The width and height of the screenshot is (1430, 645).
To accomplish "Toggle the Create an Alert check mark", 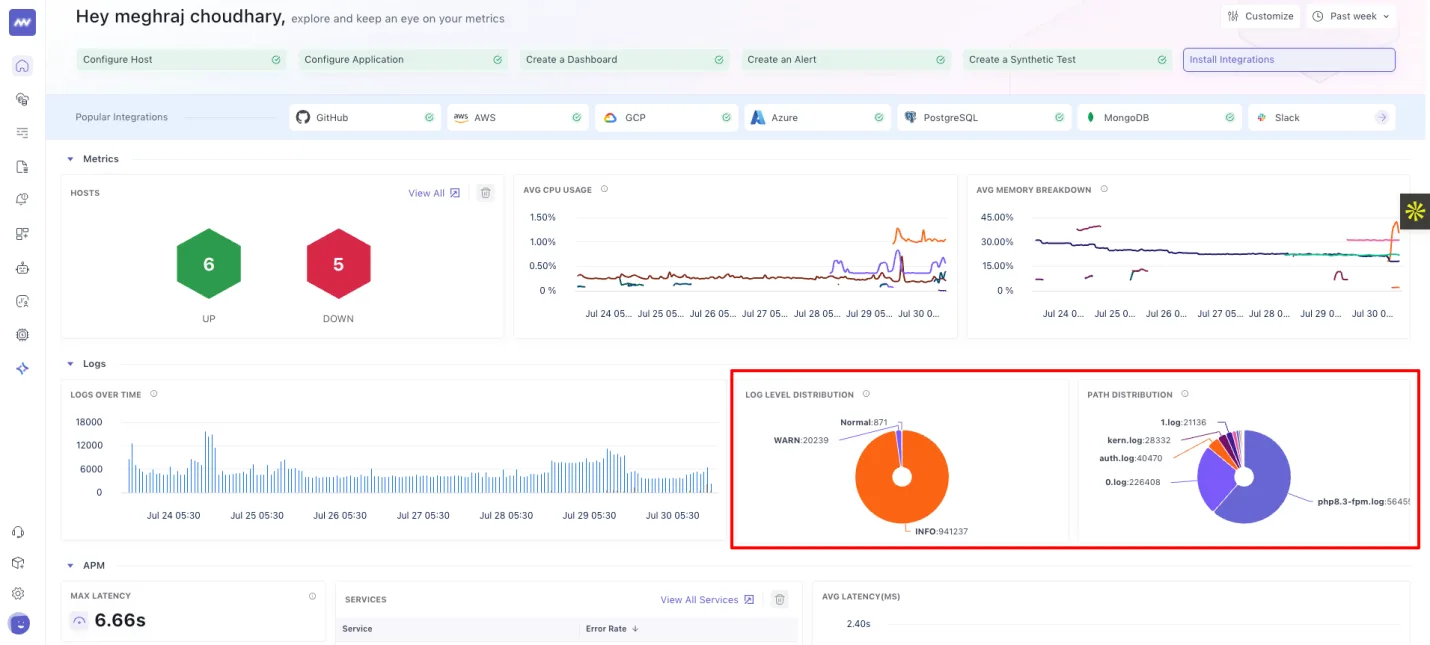I will (941, 60).
